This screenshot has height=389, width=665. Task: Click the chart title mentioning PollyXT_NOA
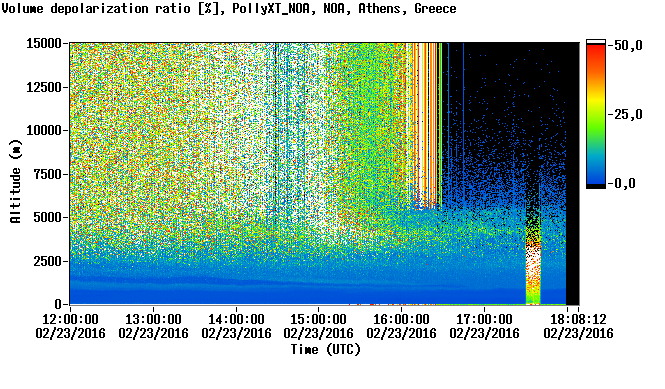pos(229,8)
